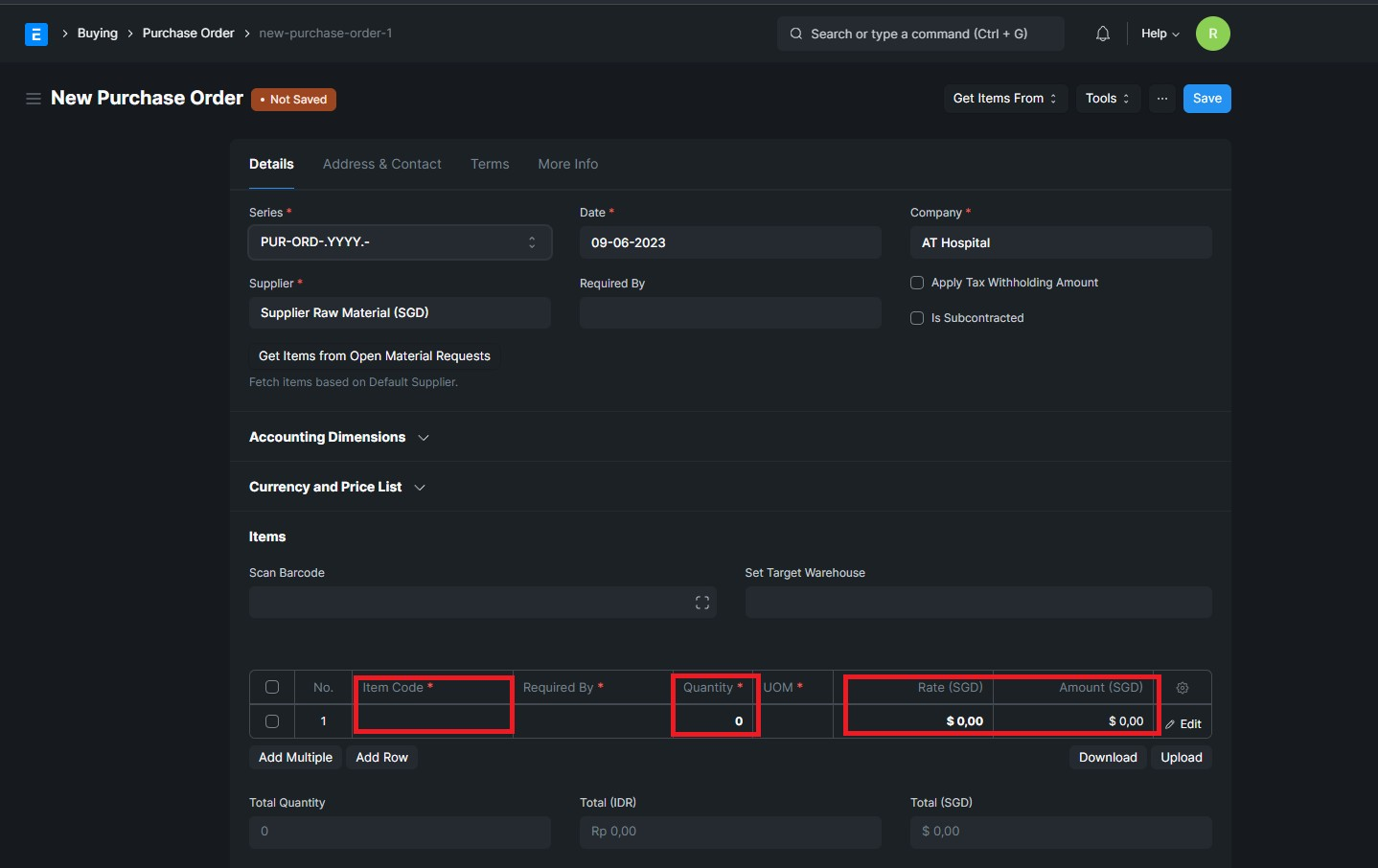Screen dimensions: 1378x868
Task: Switch to the Address & Contact tab
Action: (381, 164)
